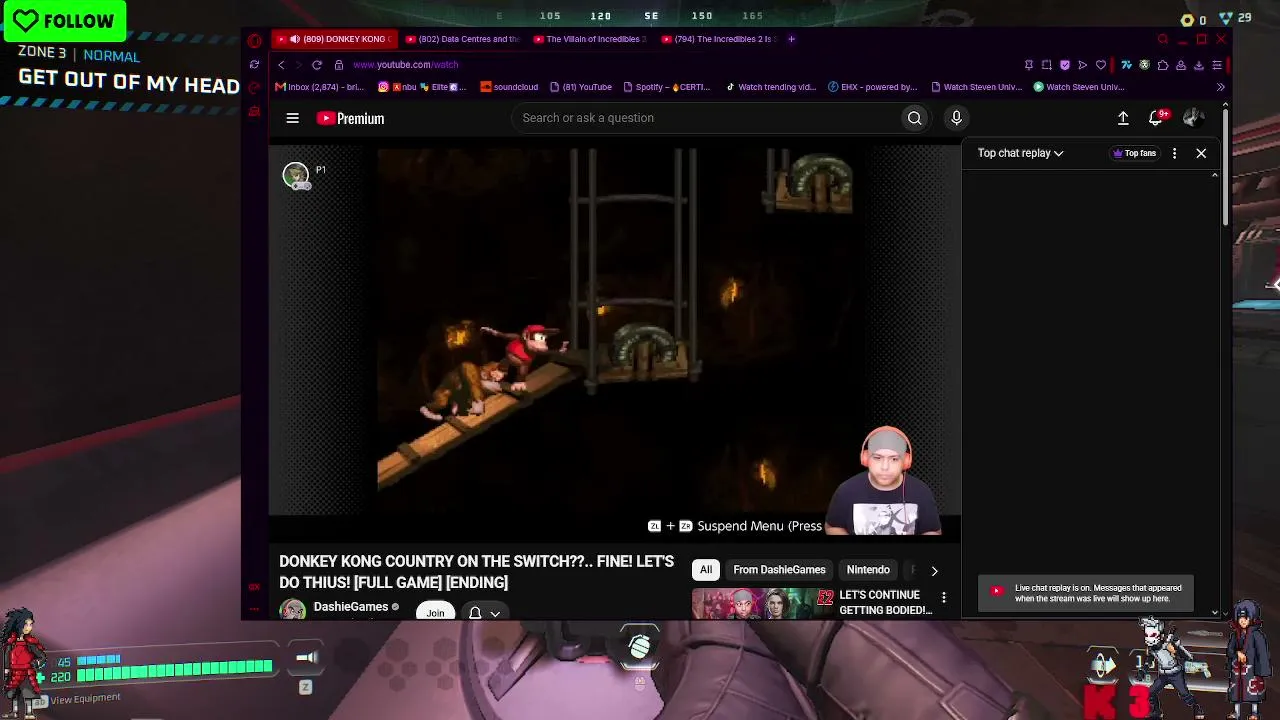Open the YouTube create upload icon

point(1123,118)
